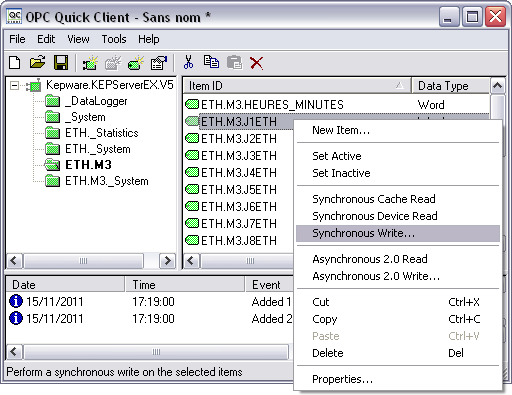This screenshot has height=395, width=512.
Task: Choose Synchronous Cache Read
Action: click(x=398, y=199)
